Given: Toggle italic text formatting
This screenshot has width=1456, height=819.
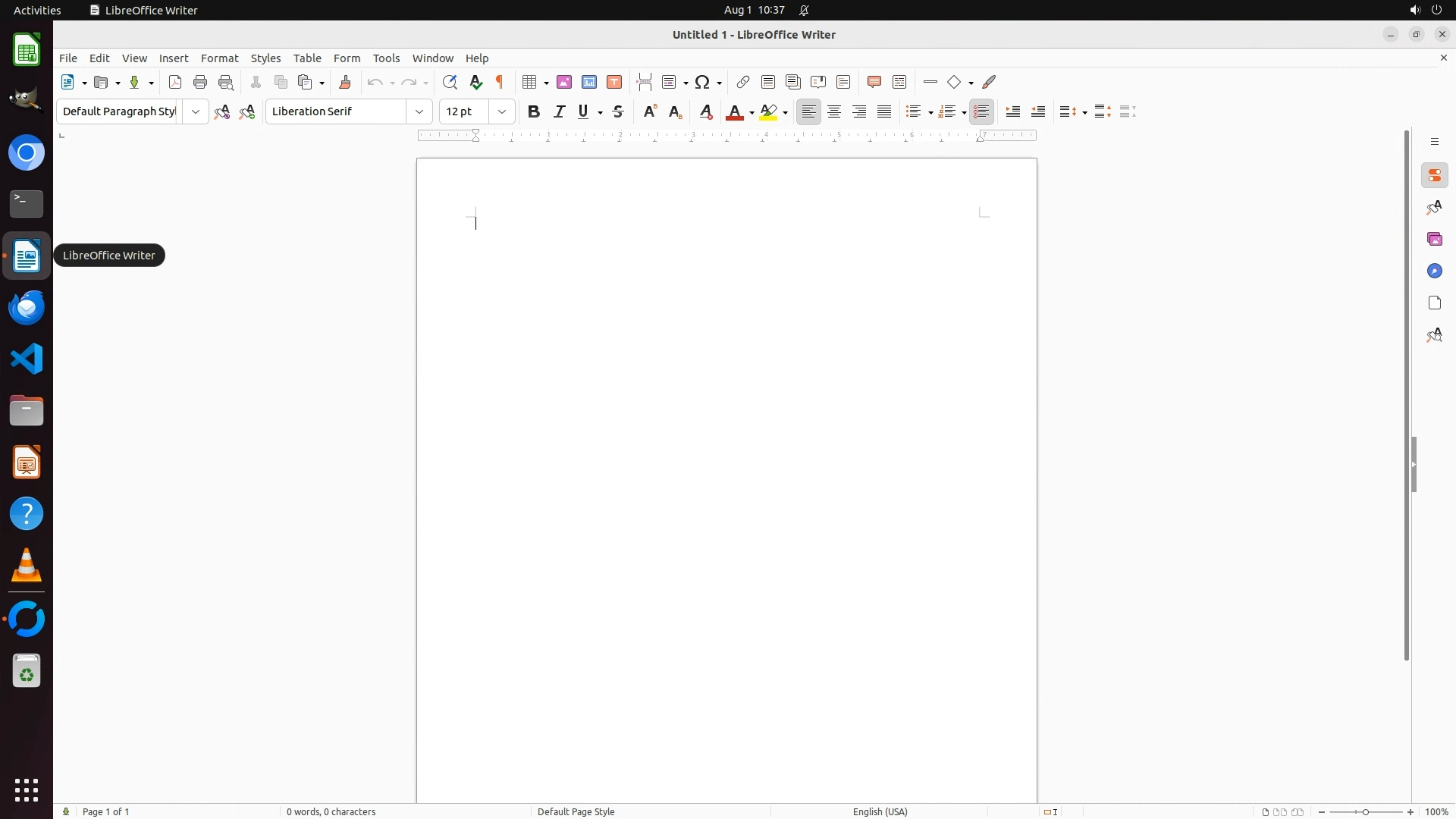Looking at the screenshot, I should pyautogui.click(x=560, y=112).
